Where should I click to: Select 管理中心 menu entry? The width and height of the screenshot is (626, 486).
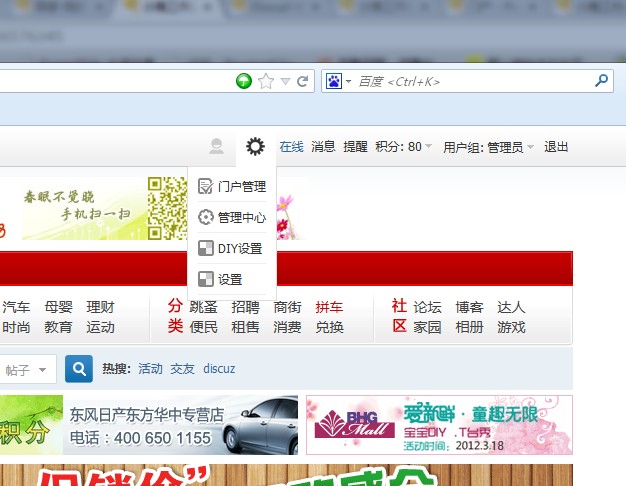pos(232,217)
